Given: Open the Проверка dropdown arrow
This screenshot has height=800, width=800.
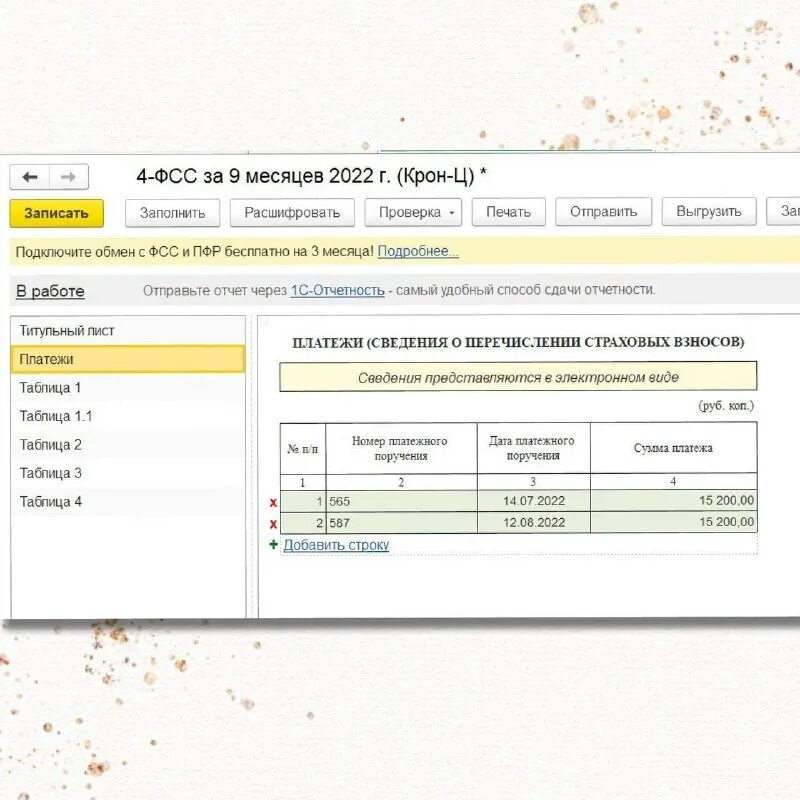Looking at the screenshot, I should click(x=452, y=212).
